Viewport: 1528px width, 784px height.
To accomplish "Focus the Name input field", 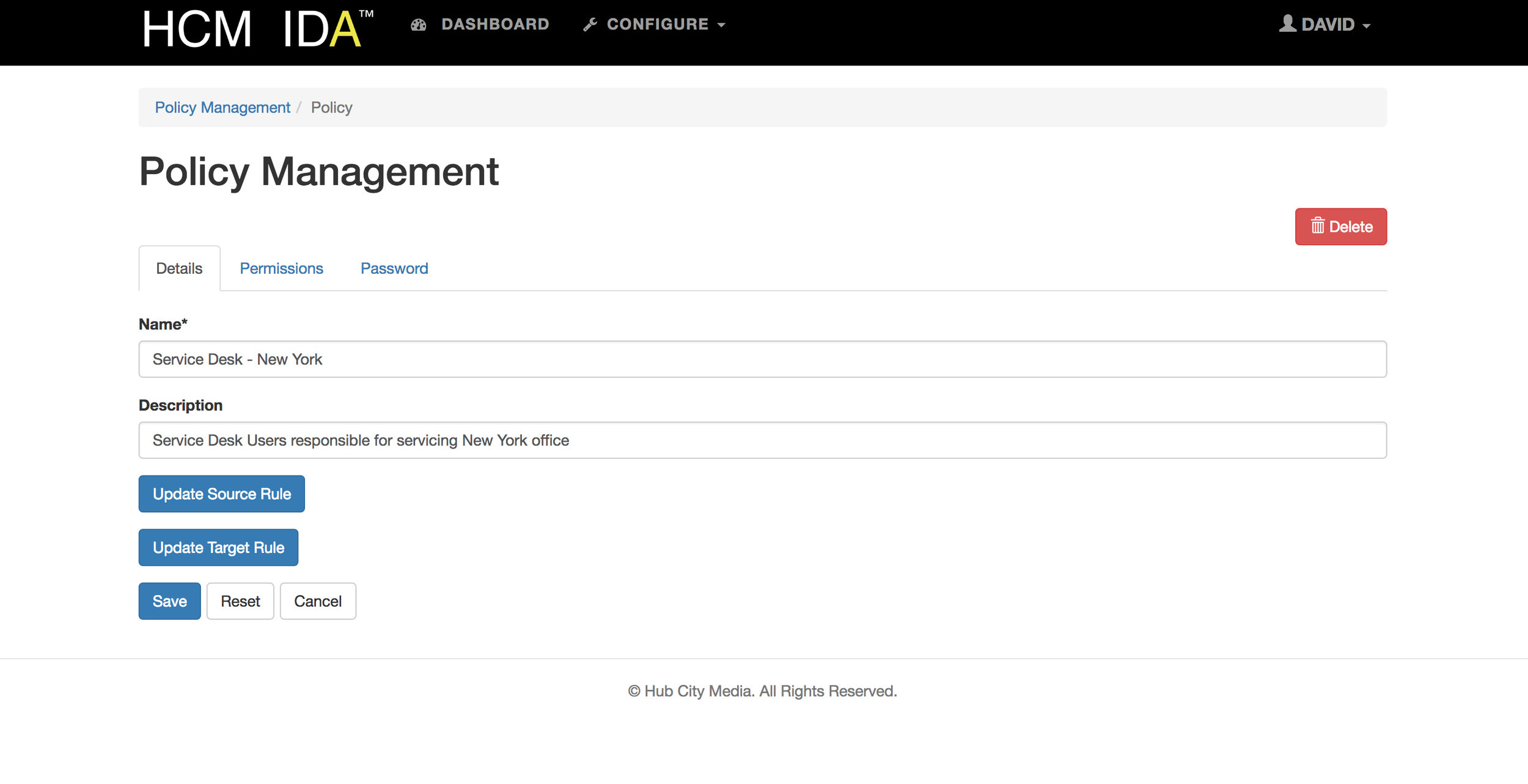I will (762, 359).
